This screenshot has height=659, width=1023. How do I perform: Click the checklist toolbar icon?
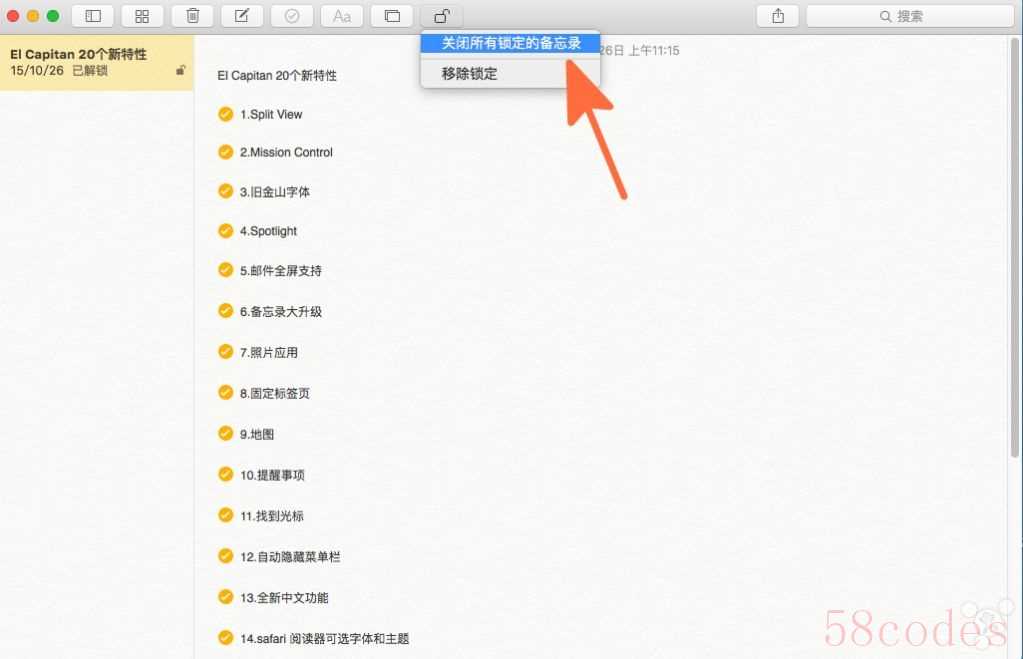click(292, 16)
